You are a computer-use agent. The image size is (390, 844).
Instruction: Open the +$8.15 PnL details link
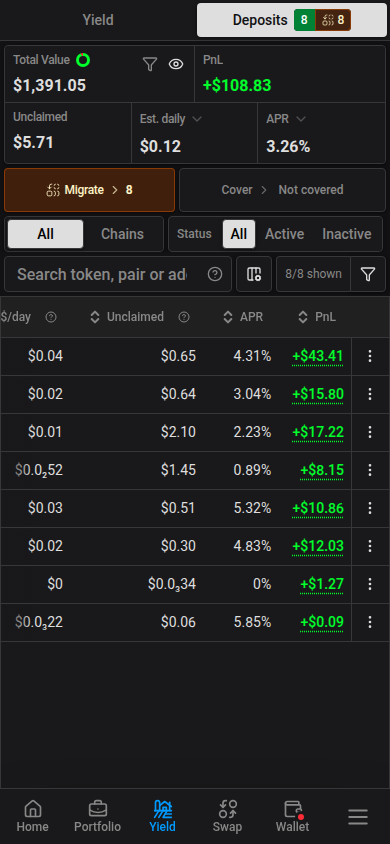click(322, 470)
